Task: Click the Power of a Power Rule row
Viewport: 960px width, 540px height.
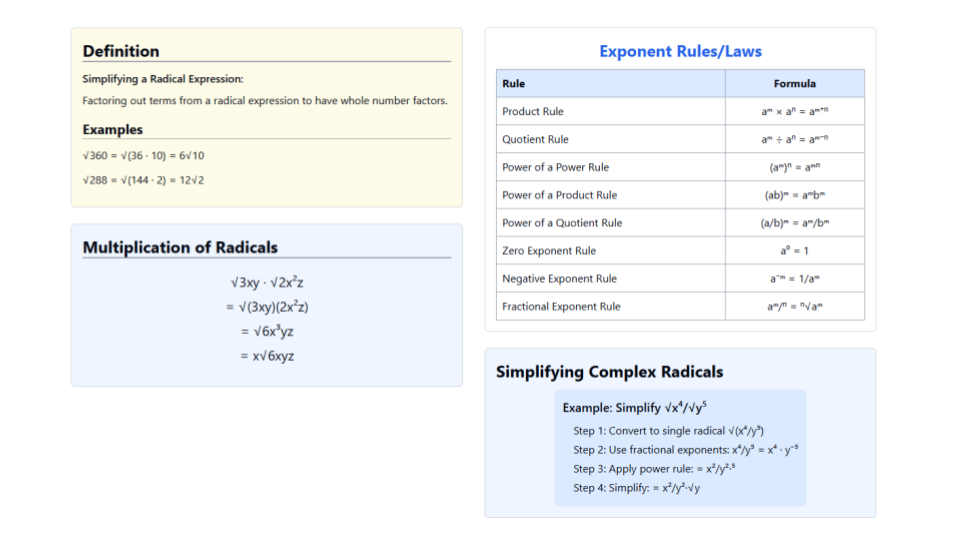Action: (x=680, y=167)
